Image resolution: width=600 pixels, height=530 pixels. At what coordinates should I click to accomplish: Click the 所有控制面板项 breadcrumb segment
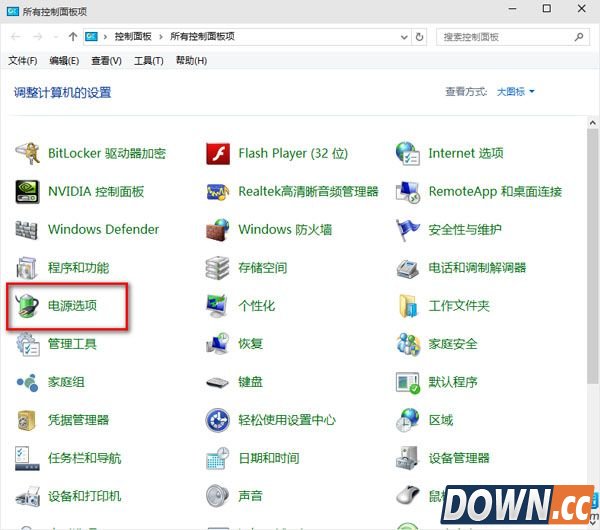click(x=202, y=37)
